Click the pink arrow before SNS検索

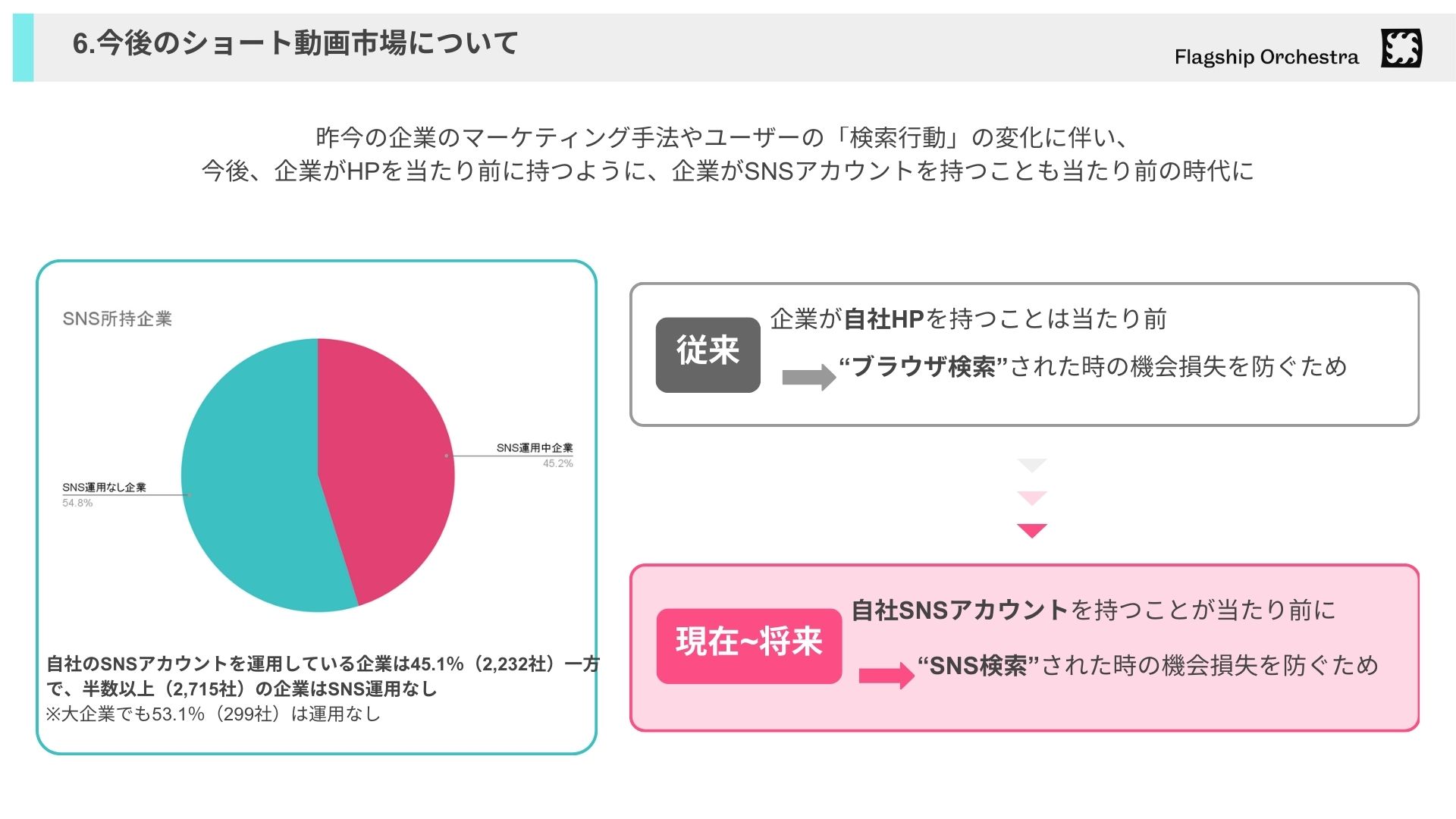coord(886,675)
